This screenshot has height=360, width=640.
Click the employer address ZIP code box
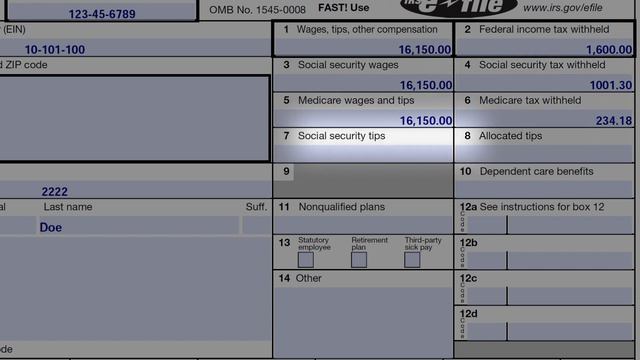coord(134,118)
